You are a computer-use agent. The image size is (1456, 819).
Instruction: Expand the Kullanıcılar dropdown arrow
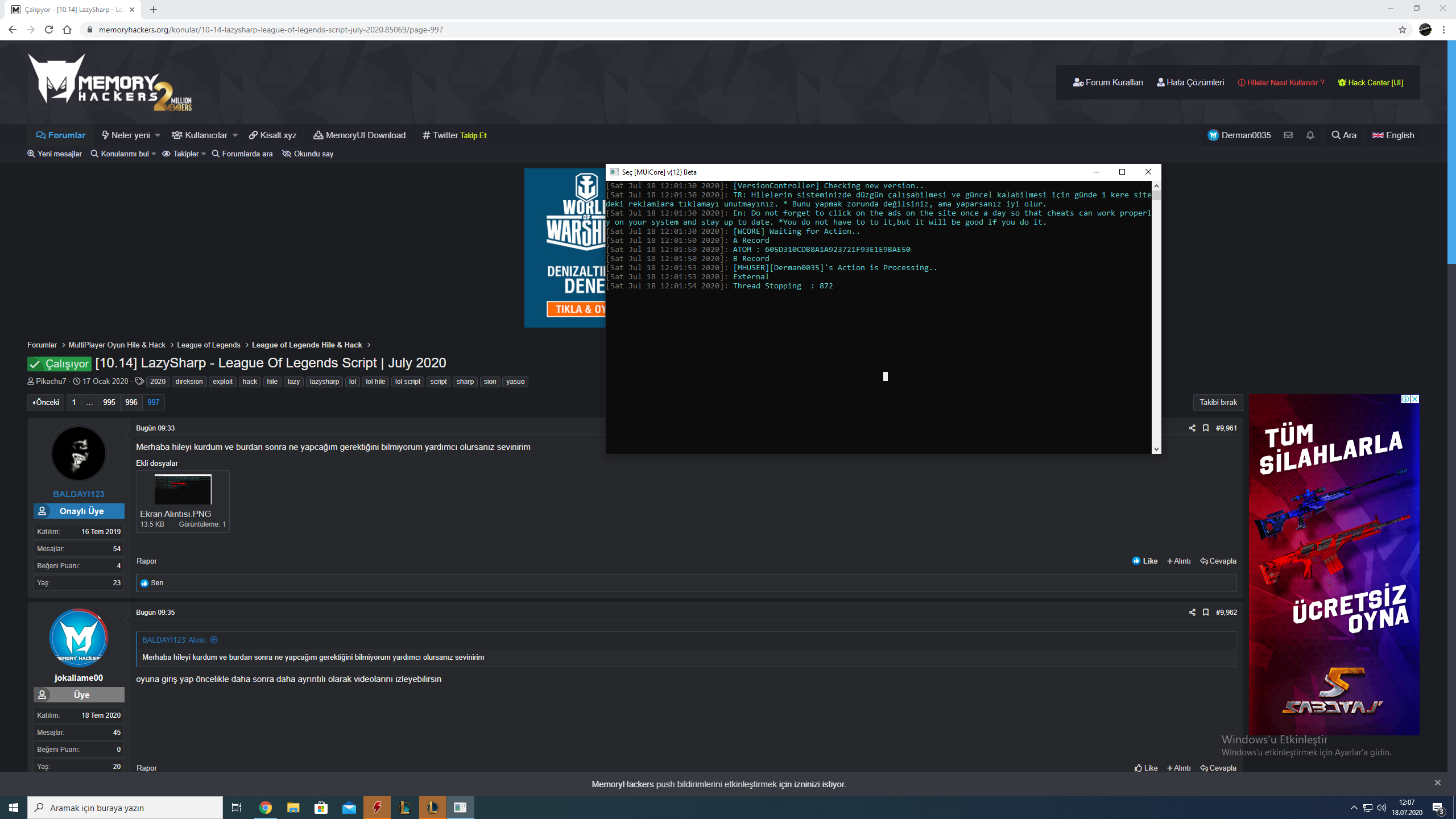coord(235,135)
